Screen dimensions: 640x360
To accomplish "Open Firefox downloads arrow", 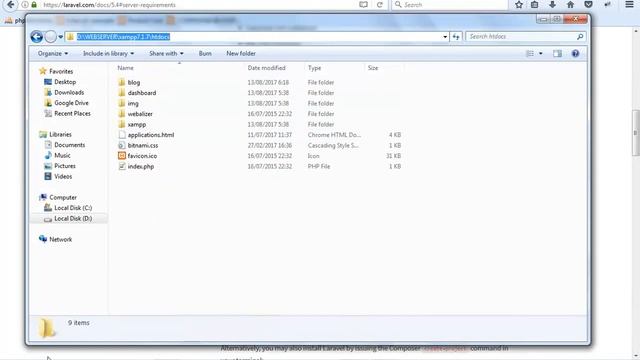I will point(552,5).
